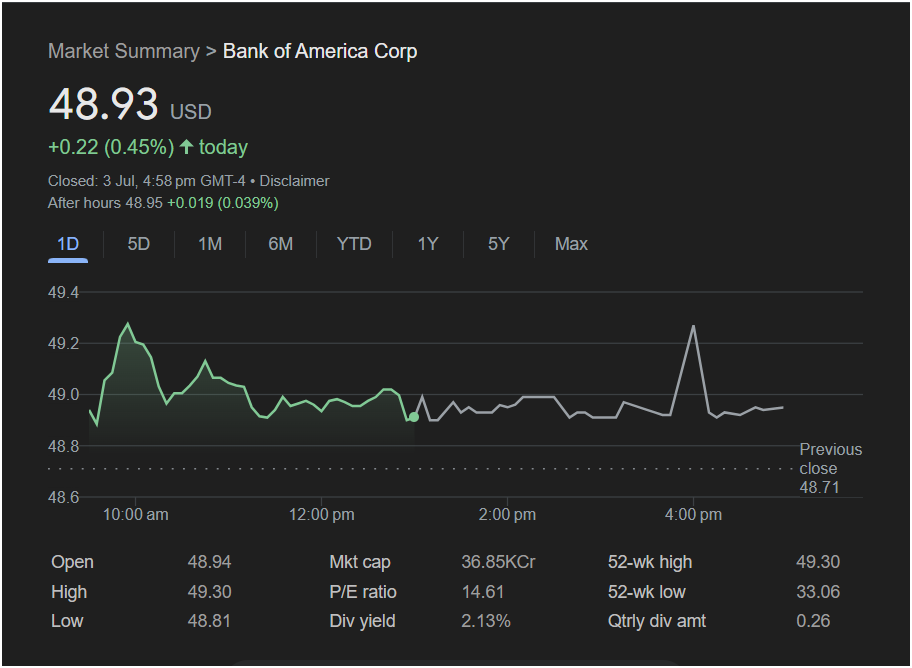The width and height of the screenshot is (912, 668).
Task: Click the After hours 48.95 price line
Action: coord(163,203)
